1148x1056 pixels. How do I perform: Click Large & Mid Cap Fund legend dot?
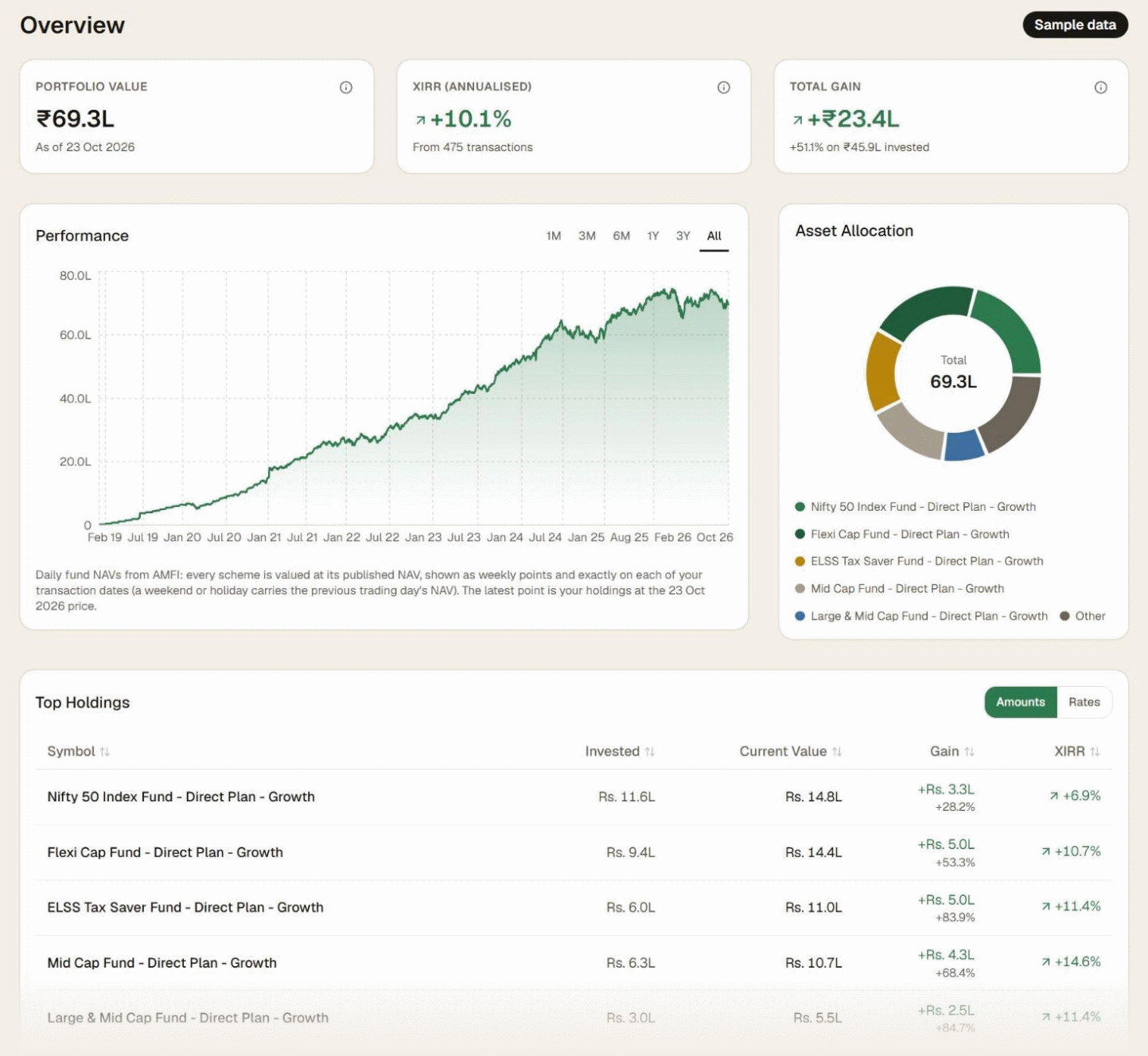(x=800, y=616)
